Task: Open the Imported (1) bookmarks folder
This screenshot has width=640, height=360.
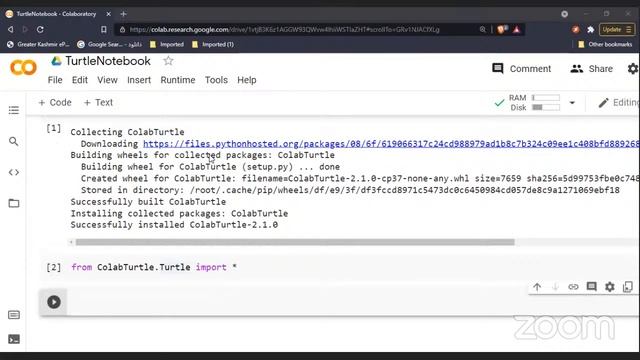Action: 212,44
